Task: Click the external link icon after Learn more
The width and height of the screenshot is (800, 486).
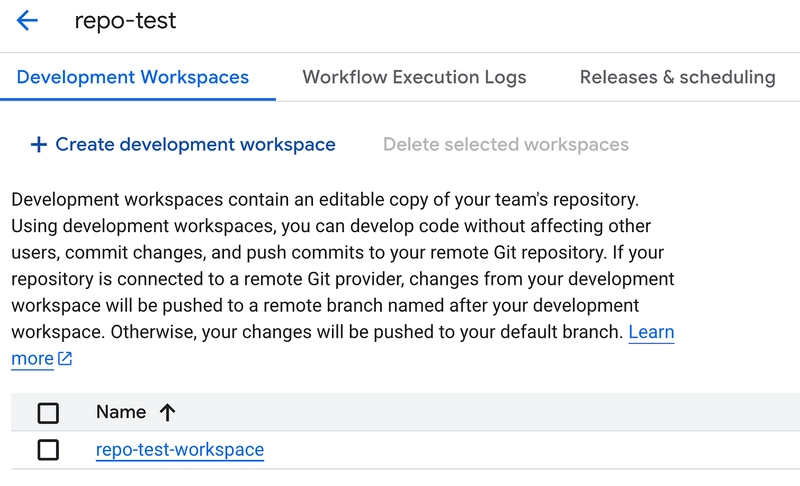Action: pos(65,359)
